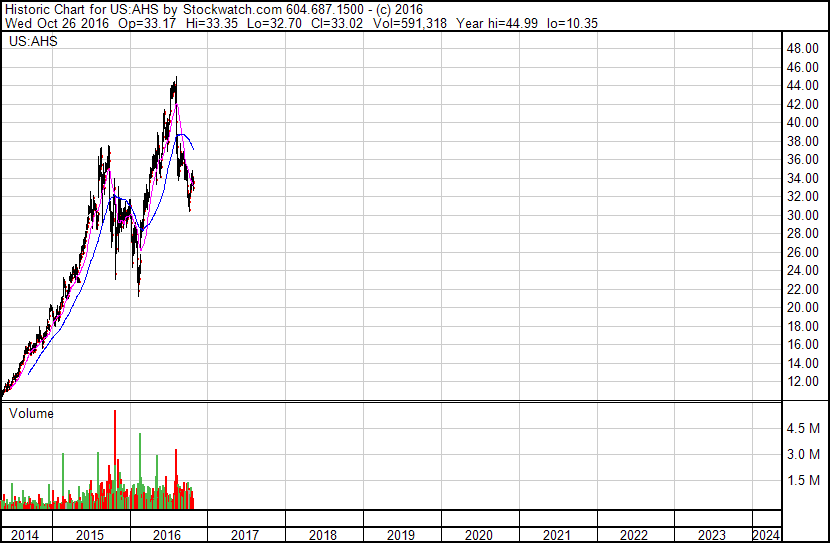Click the 38.00 price axis label
The height and width of the screenshot is (543, 830).
802,141
